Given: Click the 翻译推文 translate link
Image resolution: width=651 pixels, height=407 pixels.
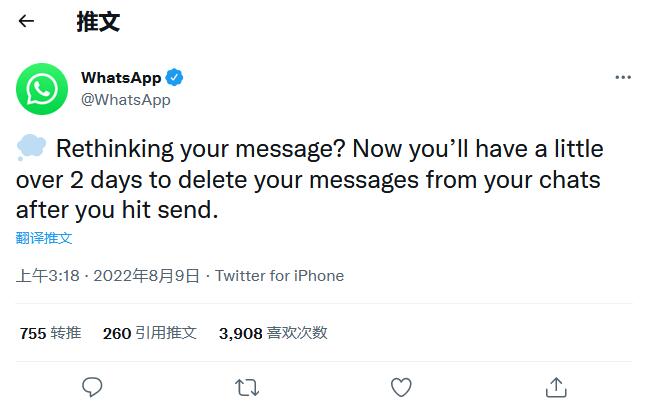Looking at the screenshot, I should 44,238.
